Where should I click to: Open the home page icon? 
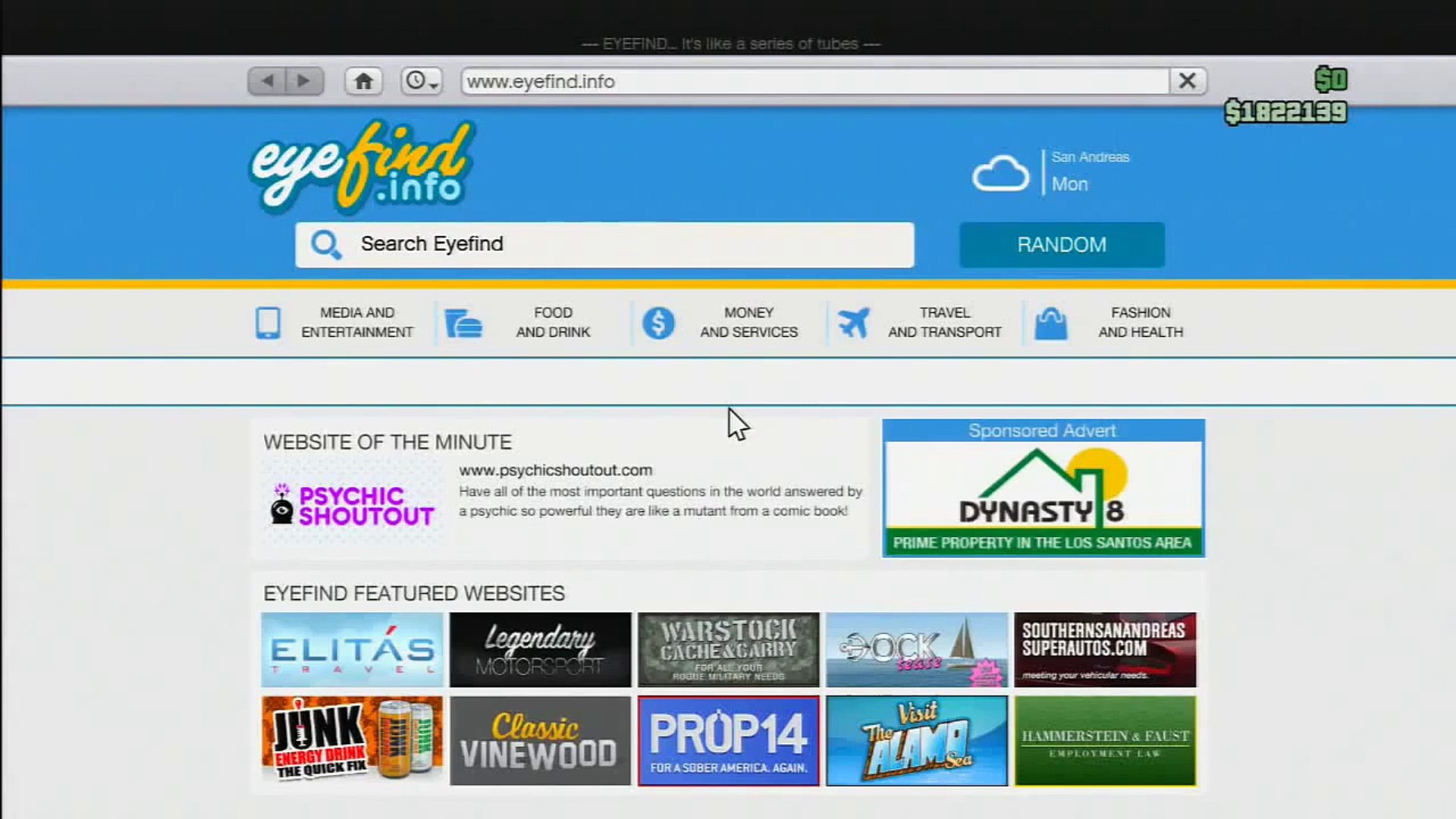(364, 81)
